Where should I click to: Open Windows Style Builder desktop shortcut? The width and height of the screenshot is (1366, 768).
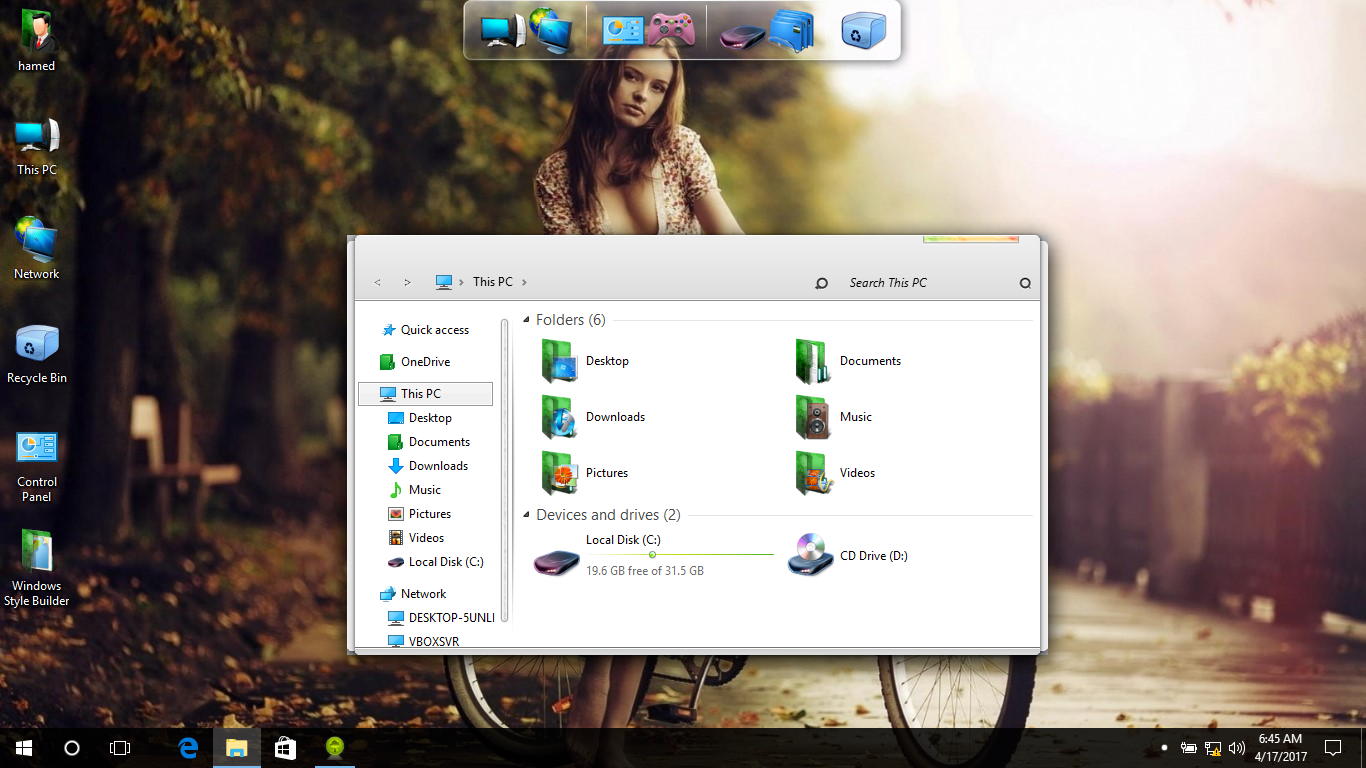coord(37,552)
